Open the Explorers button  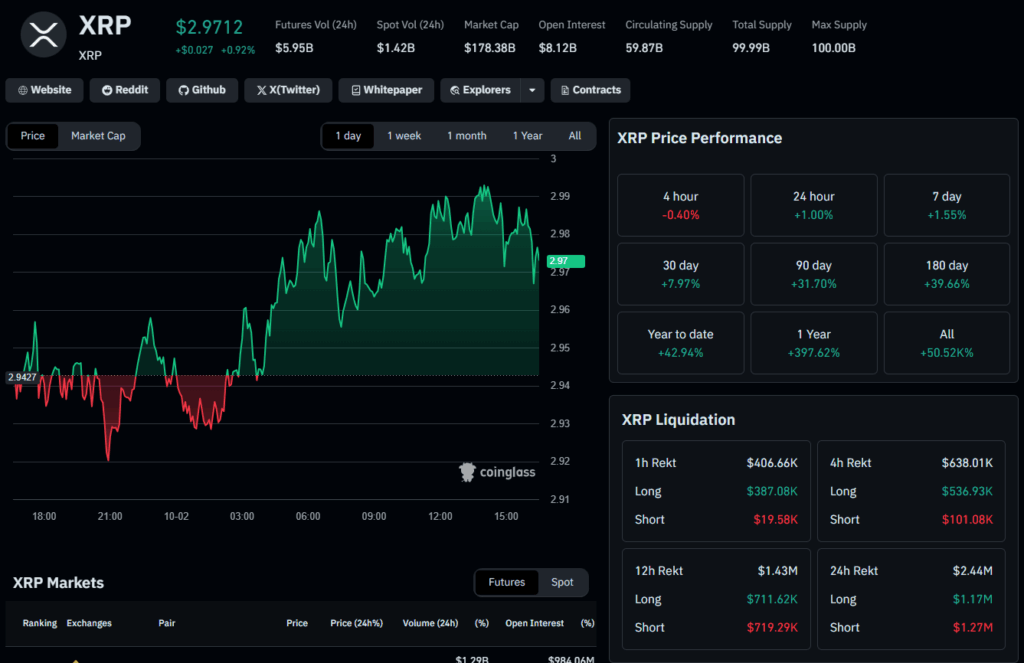[x=481, y=90]
